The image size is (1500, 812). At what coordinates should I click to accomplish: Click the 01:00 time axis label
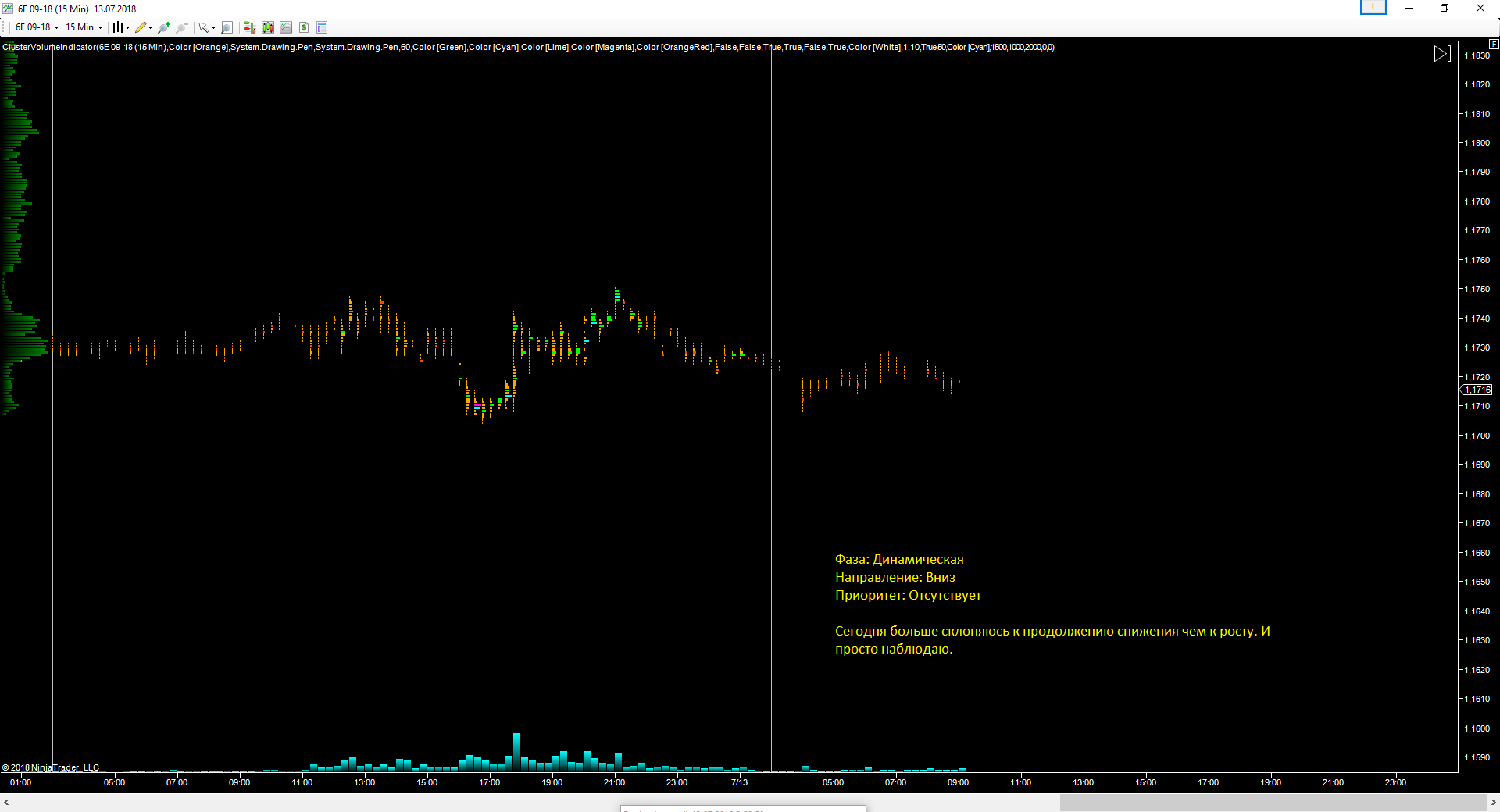coord(20,782)
